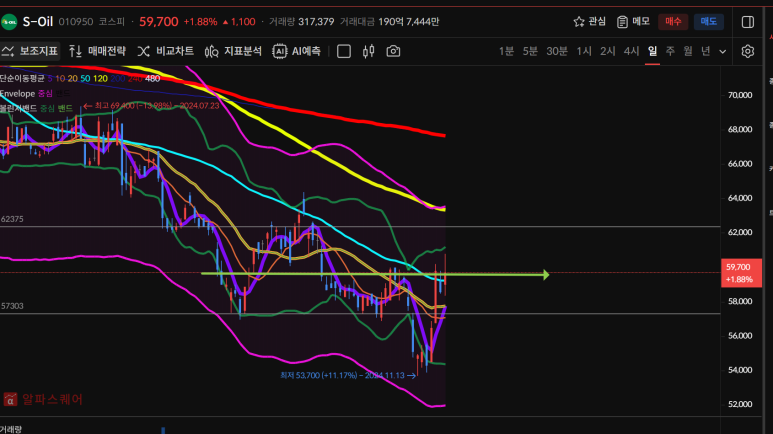The width and height of the screenshot is (773, 434).
Task: Click the 단순이동평균 indicator label
Action: 22,79
